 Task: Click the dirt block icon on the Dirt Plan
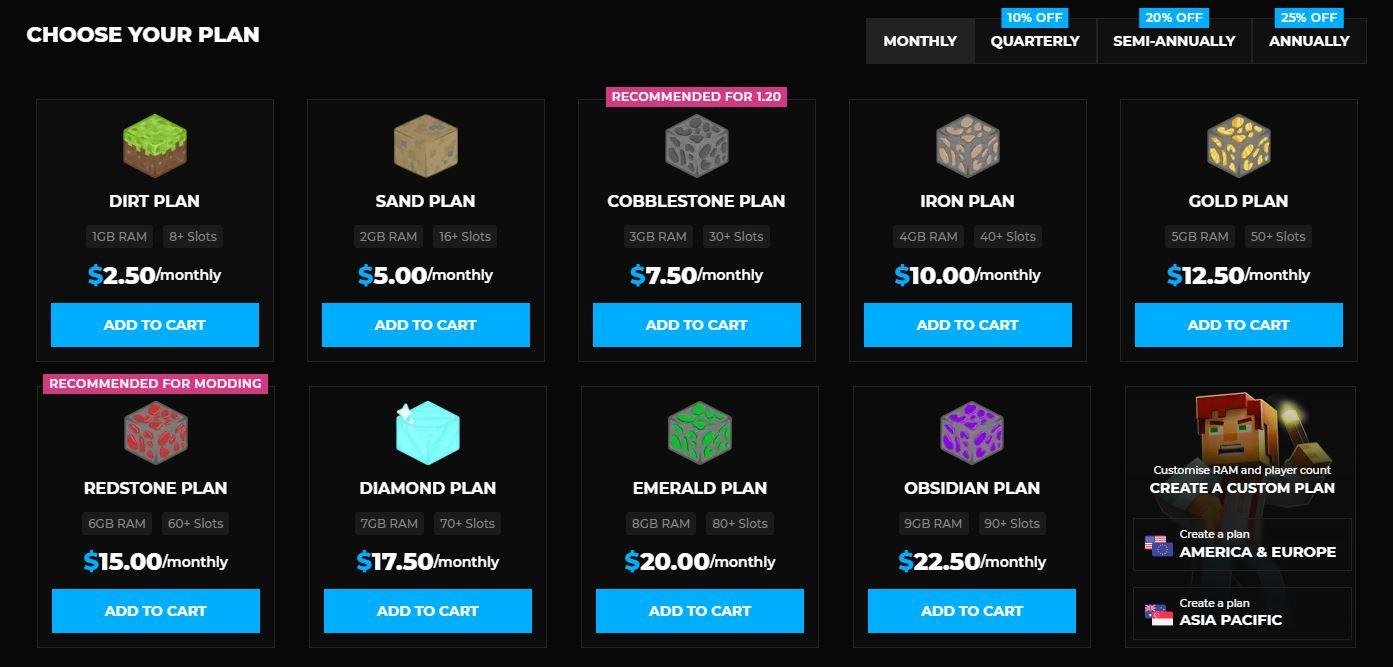click(155, 145)
